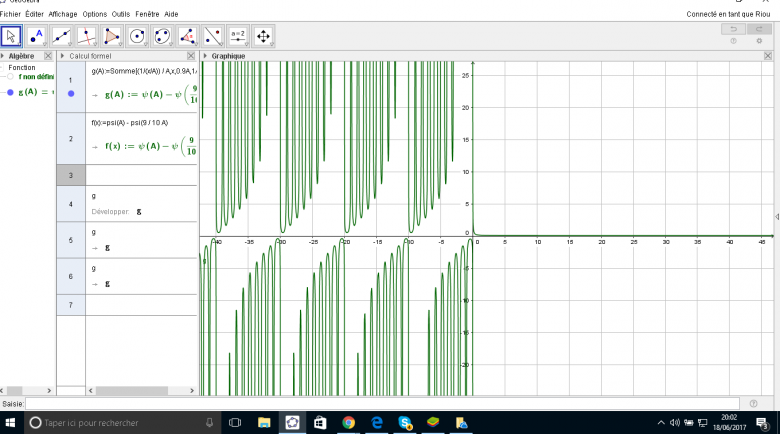Select the Point tool
The height and width of the screenshot is (434, 780).
click(37, 37)
